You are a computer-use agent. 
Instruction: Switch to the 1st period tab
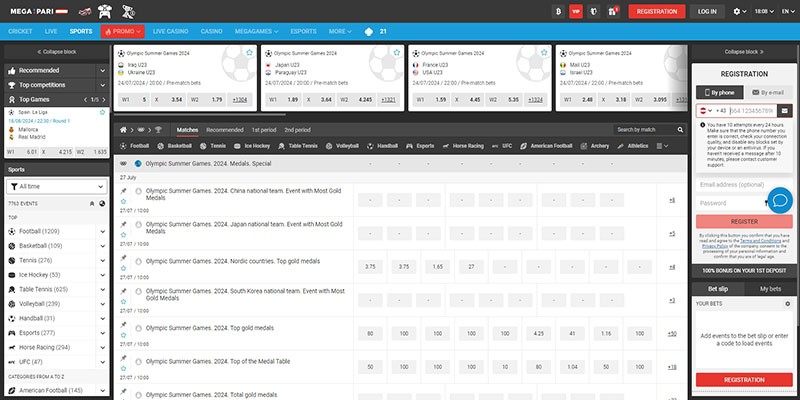pos(264,130)
